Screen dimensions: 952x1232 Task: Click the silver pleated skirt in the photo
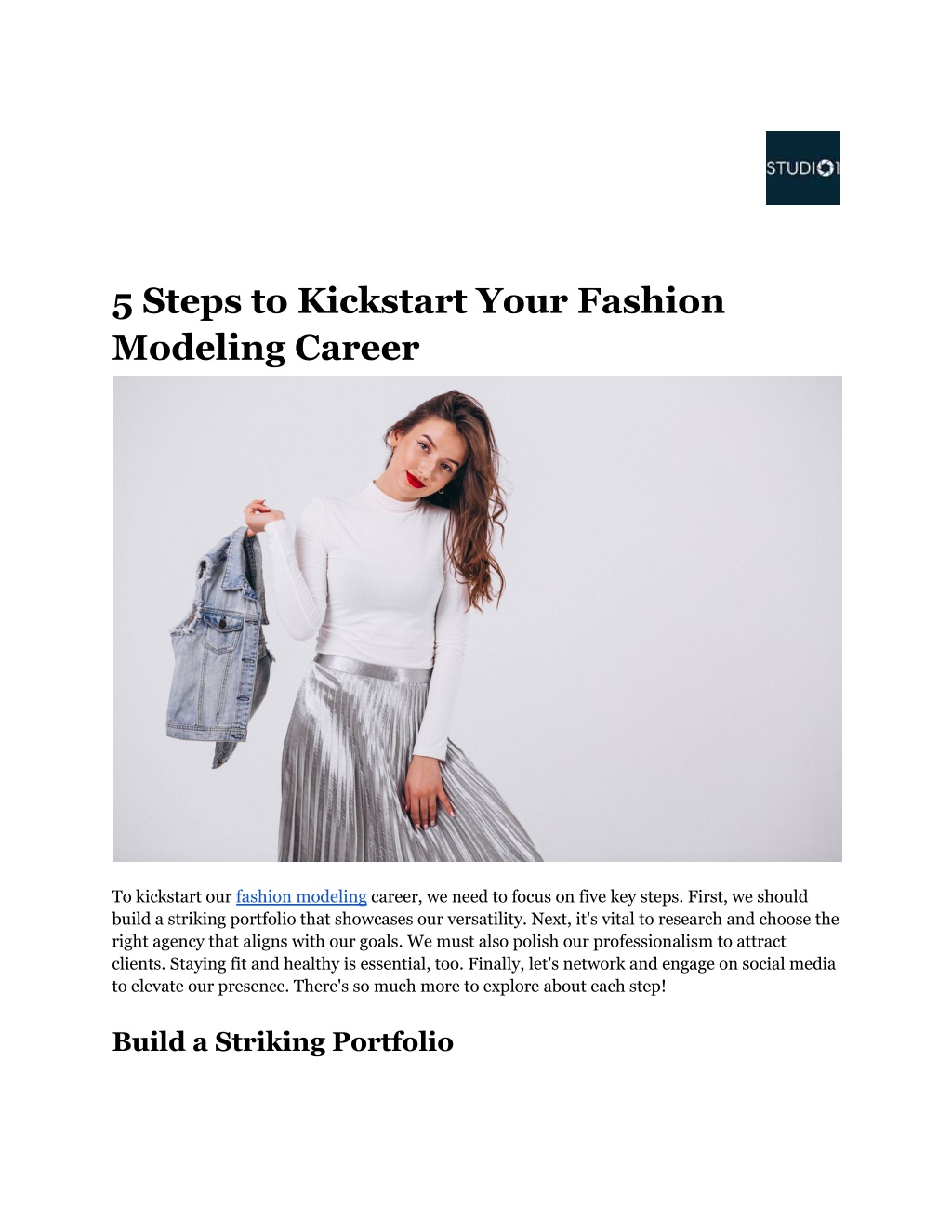pos(400,762)
